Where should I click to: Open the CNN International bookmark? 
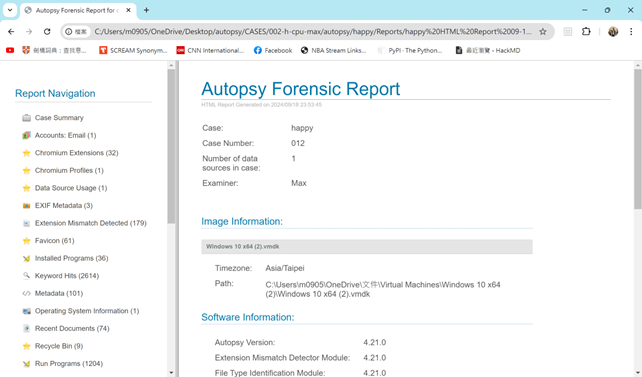click(x=210, y=50)
